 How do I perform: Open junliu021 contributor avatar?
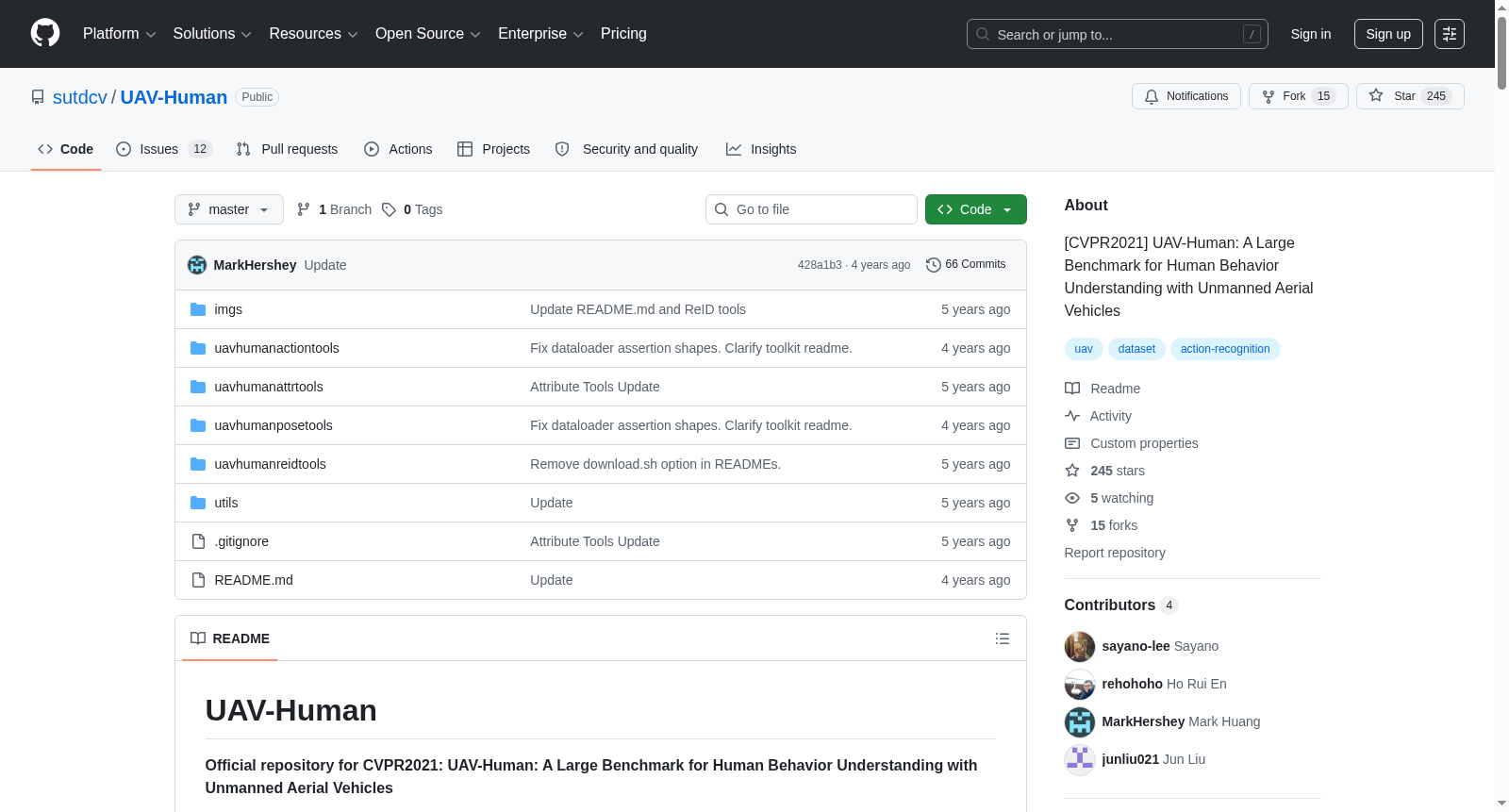(1079, 759)
